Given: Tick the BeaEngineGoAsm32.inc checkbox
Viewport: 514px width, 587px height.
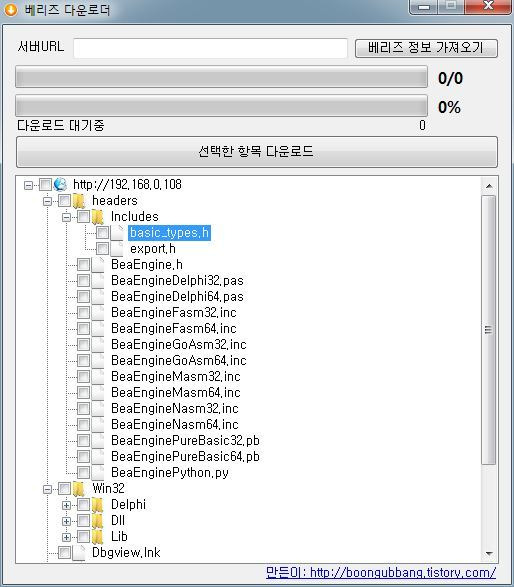Looking at the screenshot, I should tap(83, 344).
